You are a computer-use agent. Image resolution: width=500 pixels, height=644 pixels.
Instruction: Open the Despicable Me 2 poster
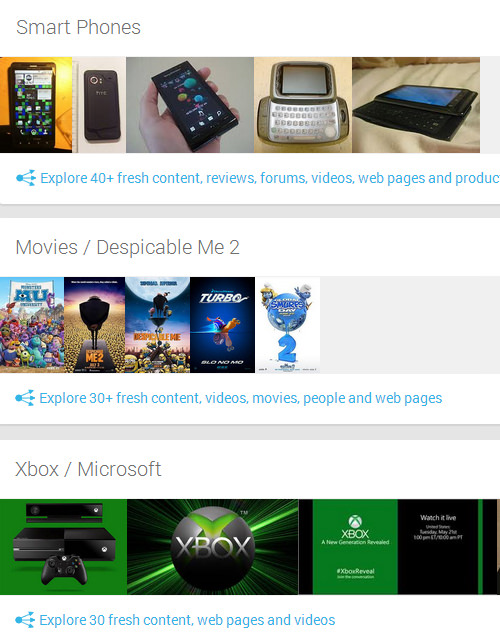tap(94, 325)
